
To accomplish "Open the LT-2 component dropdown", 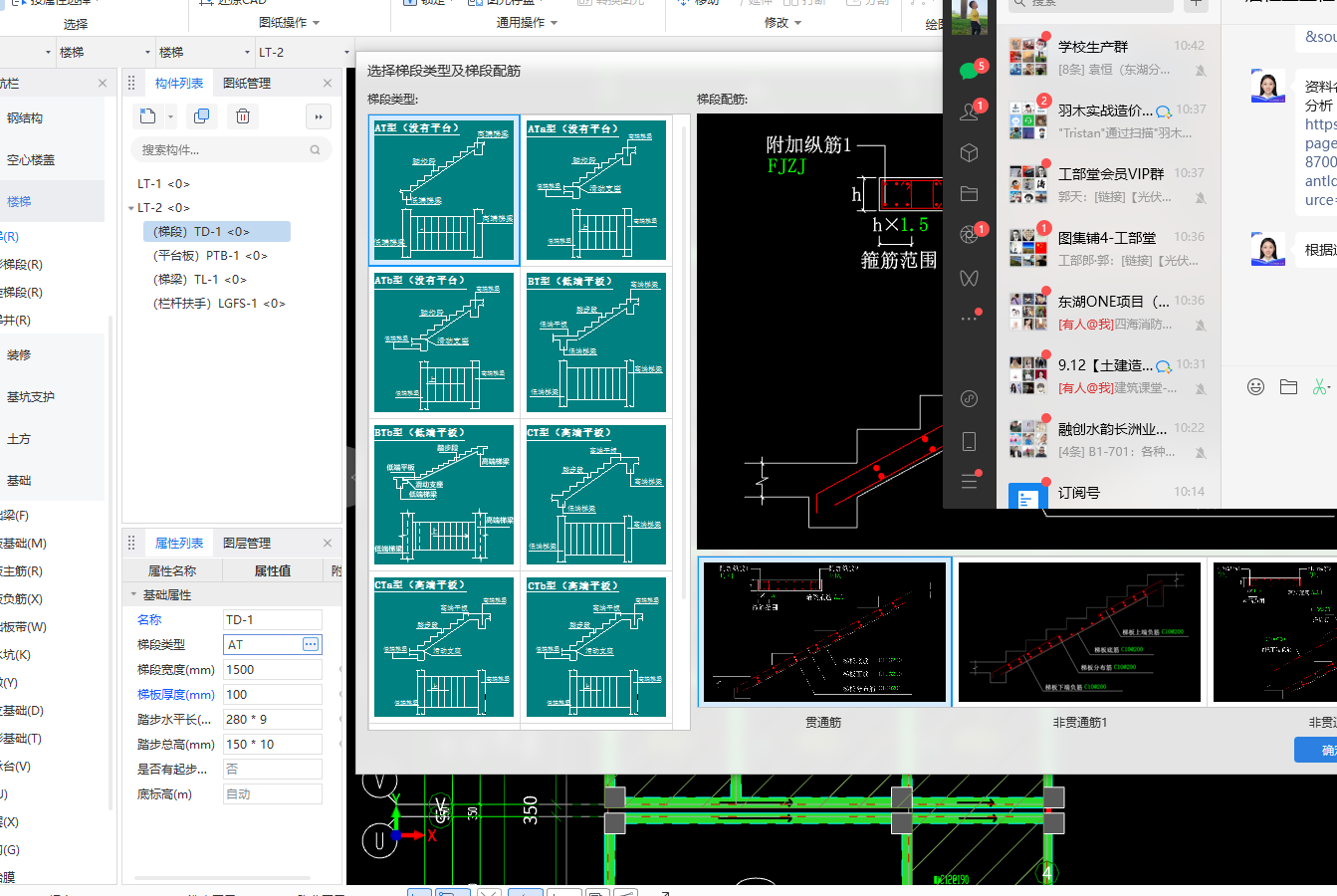I will 346,52.
